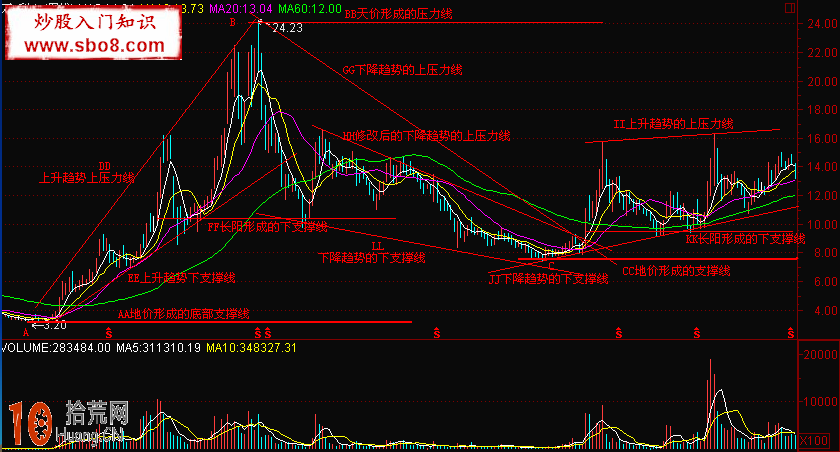Click the 22.00 price axis value
Screen dimensions: 840x452
click(823, 52)
